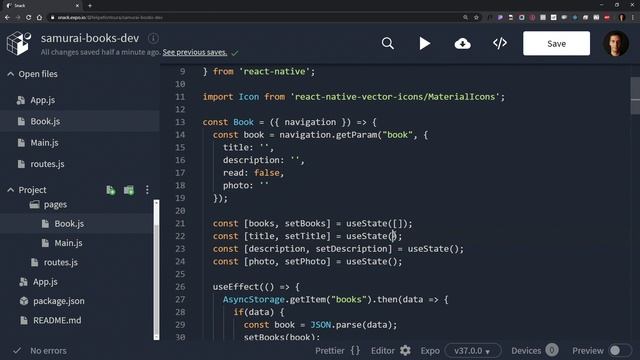The height and width of the screenshot is (360, 640).
Task: Open the project info icon beside samurai-books-dev
Action: tap(153, 38)
